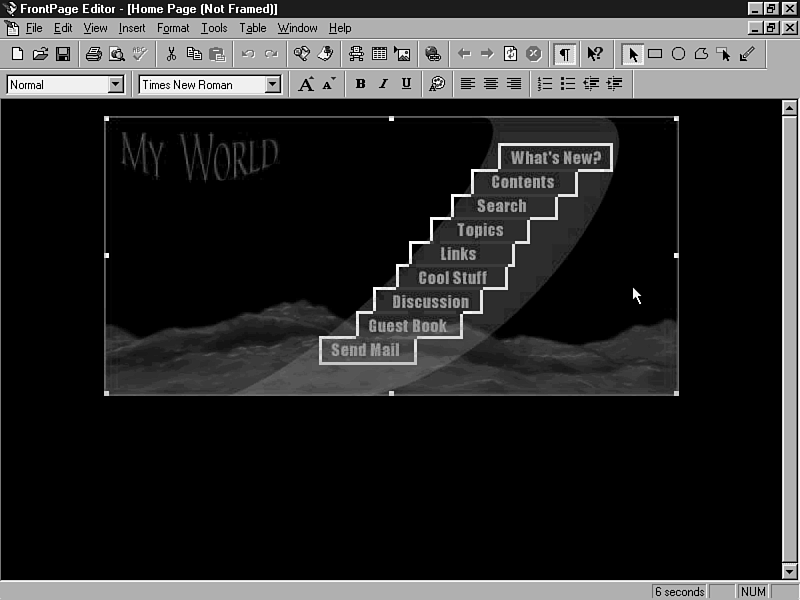Open the Format menu
Viewport: 800px width, 600px height.
[x=173, y=28]
